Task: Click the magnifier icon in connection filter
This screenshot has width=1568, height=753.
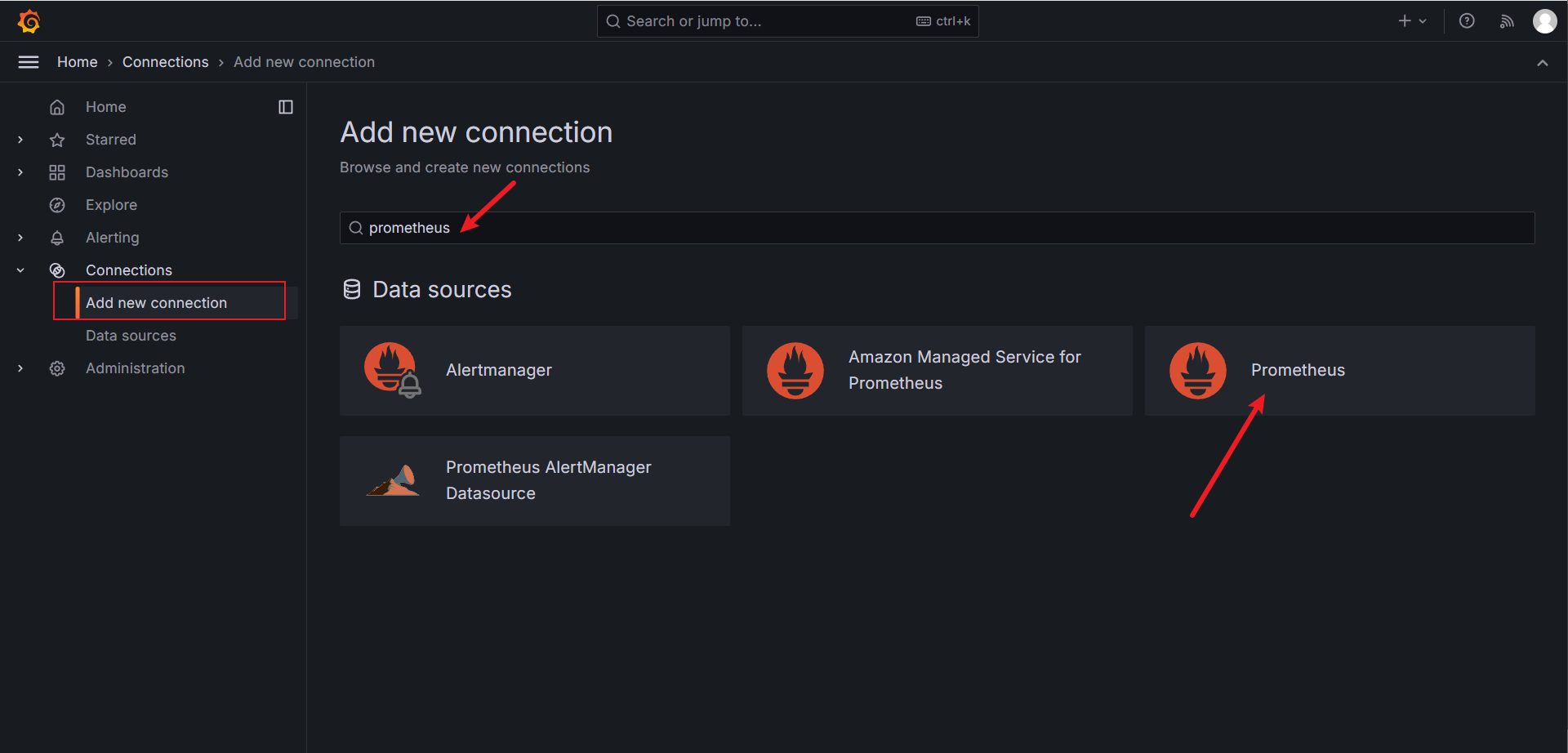Action: pyautogui.click(x=356, y=228)
